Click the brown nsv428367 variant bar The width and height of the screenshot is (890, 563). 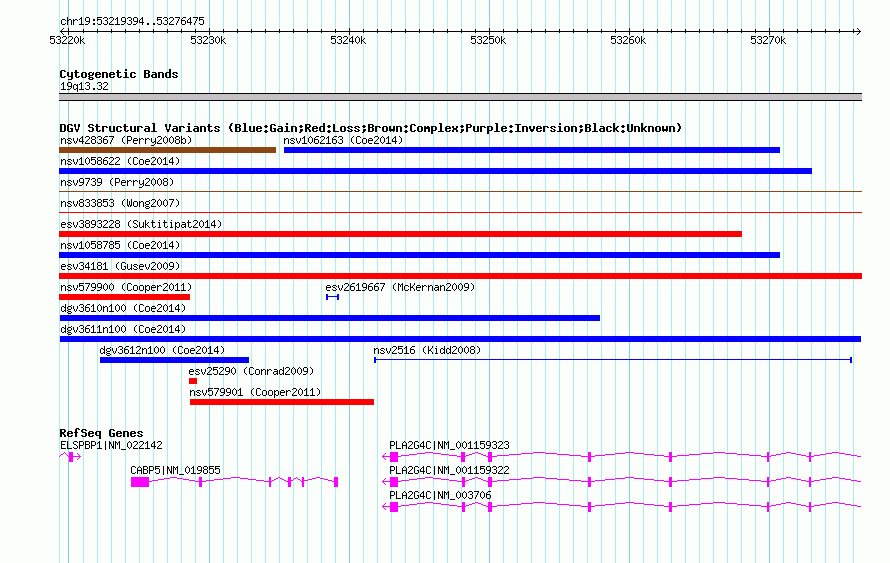point(167,150)
